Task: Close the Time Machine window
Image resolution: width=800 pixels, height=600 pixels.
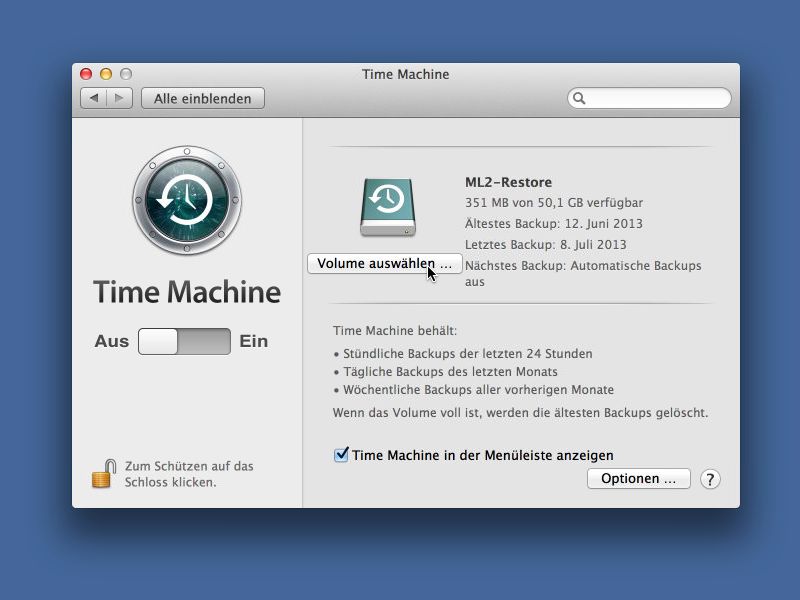Action: [86, 74]
